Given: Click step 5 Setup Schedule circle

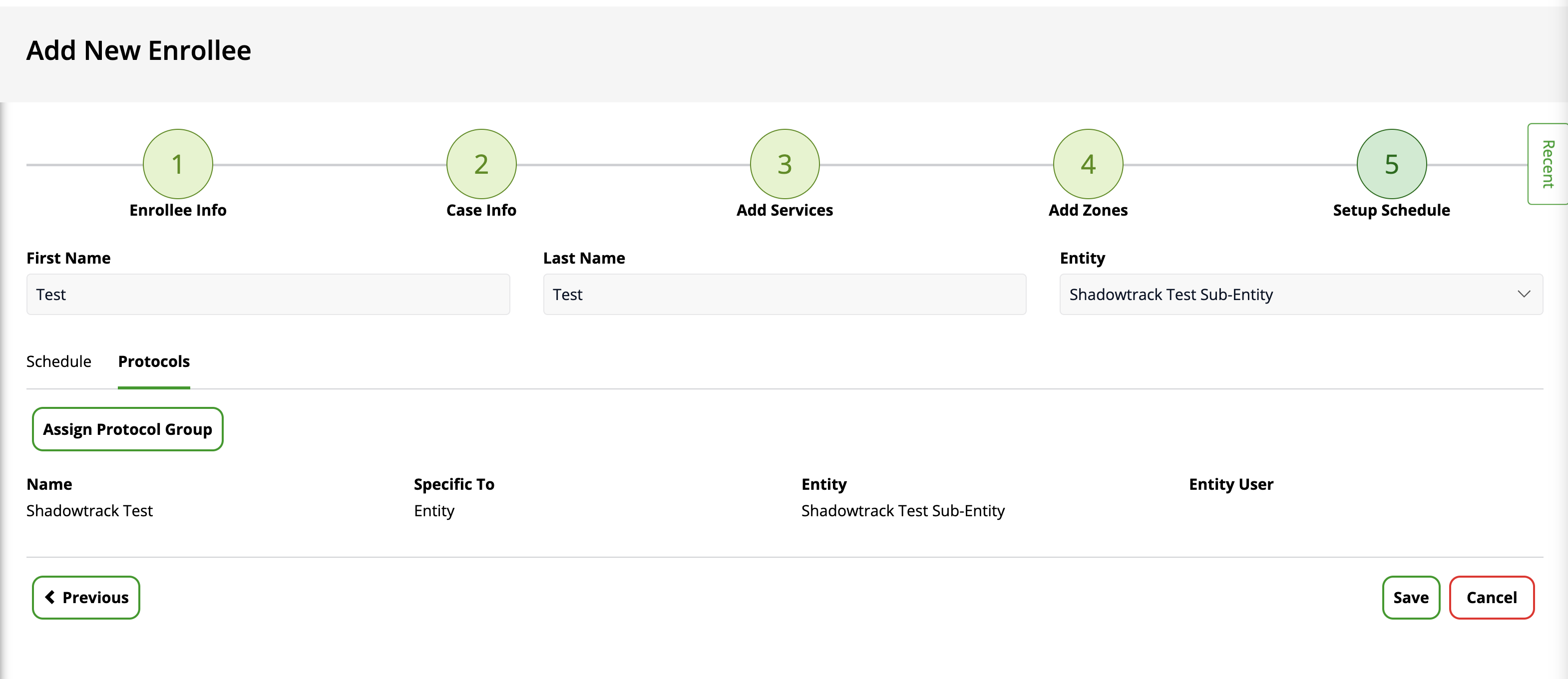Looking at the screenshot, I should (1391, 164).
